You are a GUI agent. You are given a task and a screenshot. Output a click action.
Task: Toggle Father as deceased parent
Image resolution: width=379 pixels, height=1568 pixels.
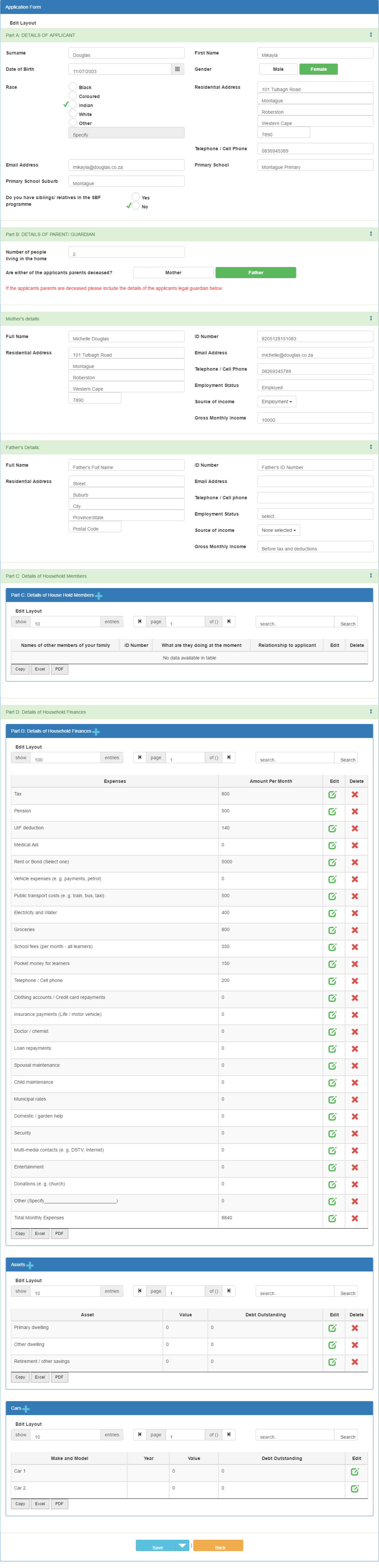(x=256, y=273)
